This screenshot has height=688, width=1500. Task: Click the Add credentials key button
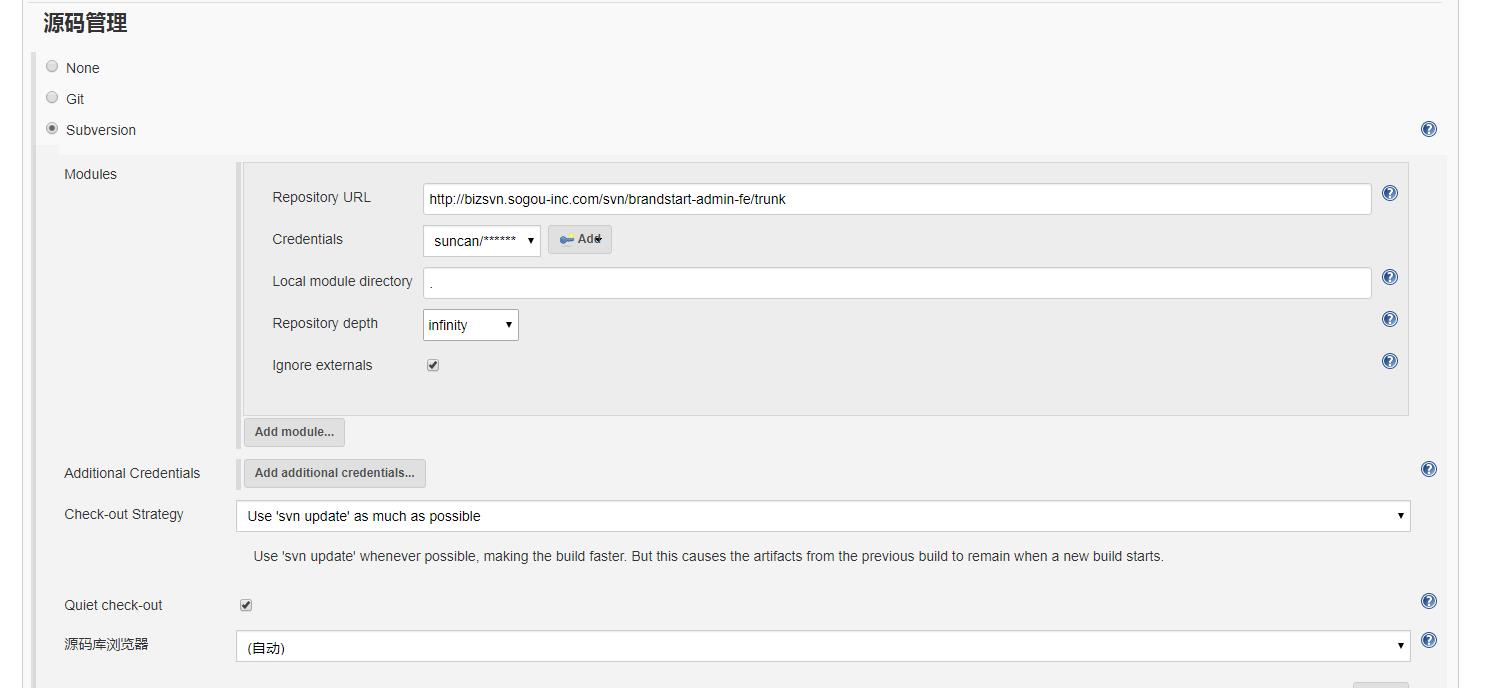pos(580,239)
